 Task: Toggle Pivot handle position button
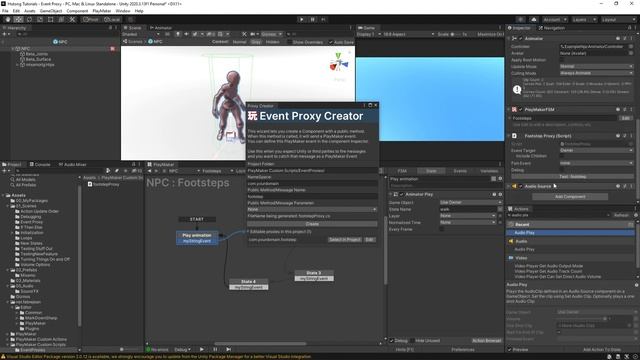[x=91, y=19]
